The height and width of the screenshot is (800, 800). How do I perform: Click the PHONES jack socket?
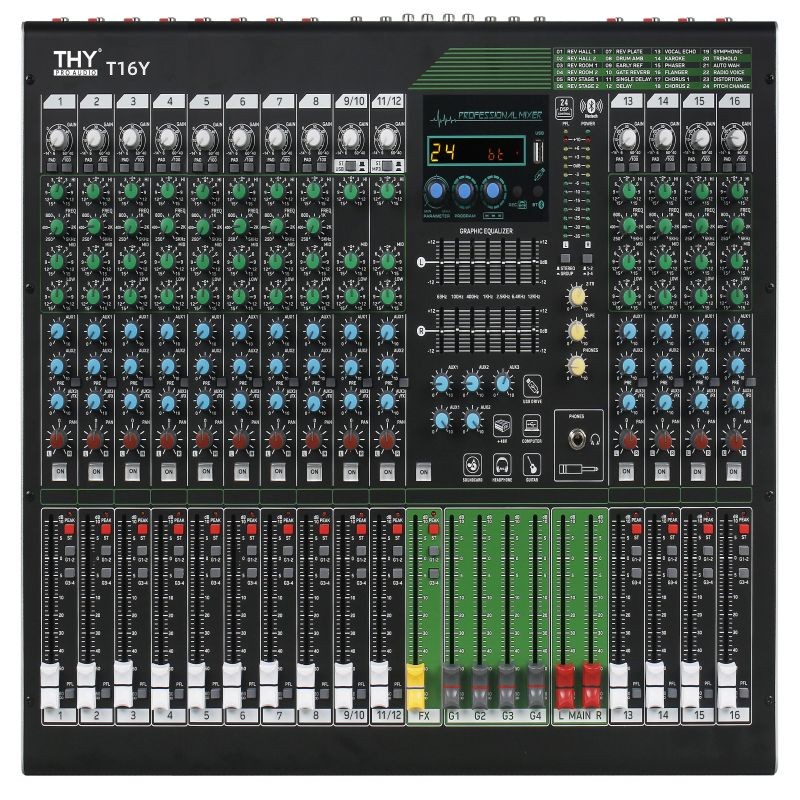pos(575,437)
